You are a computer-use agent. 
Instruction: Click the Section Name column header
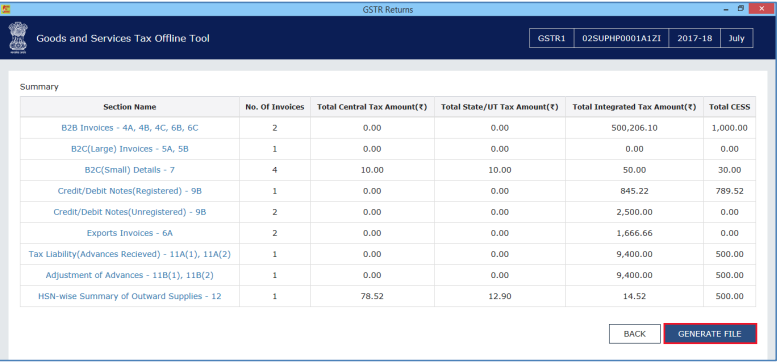[130, 107]
